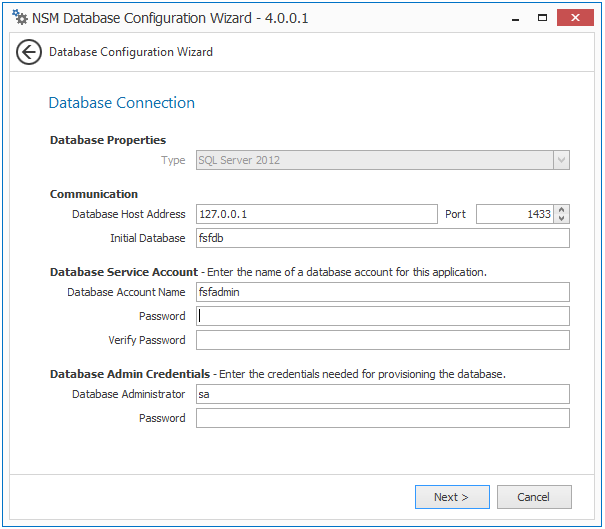Click the Database Administrator field
605x529 pixels.
click(x=382, y=394)
